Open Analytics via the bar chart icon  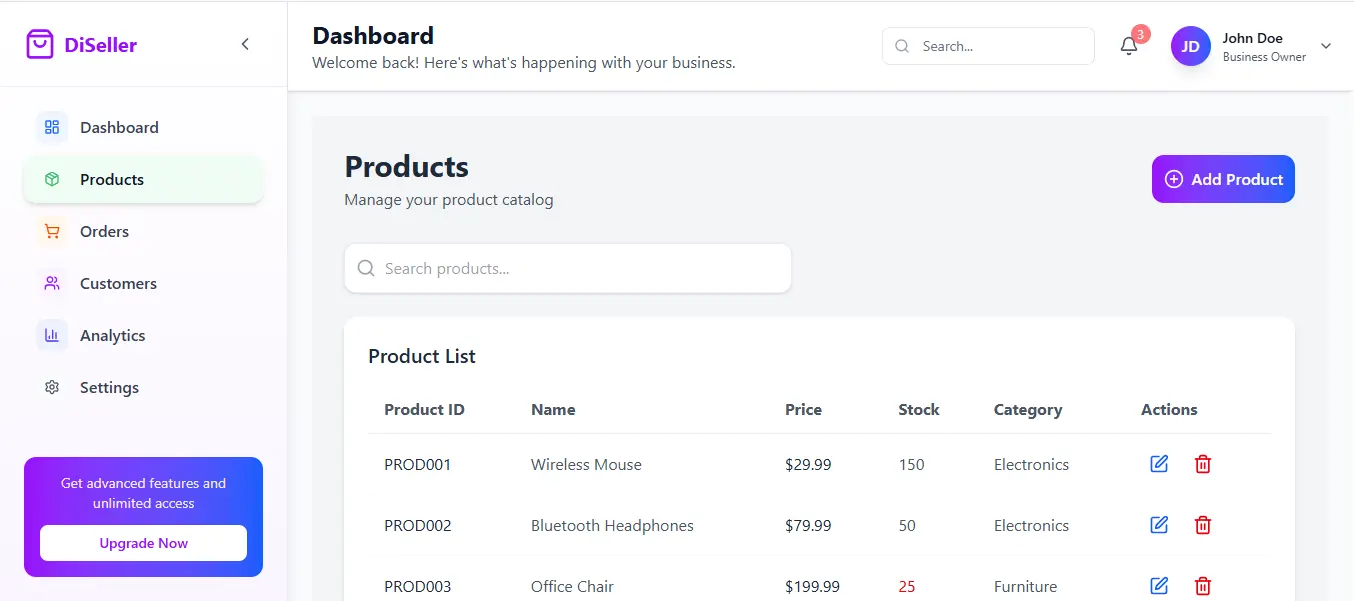[51, 335]
